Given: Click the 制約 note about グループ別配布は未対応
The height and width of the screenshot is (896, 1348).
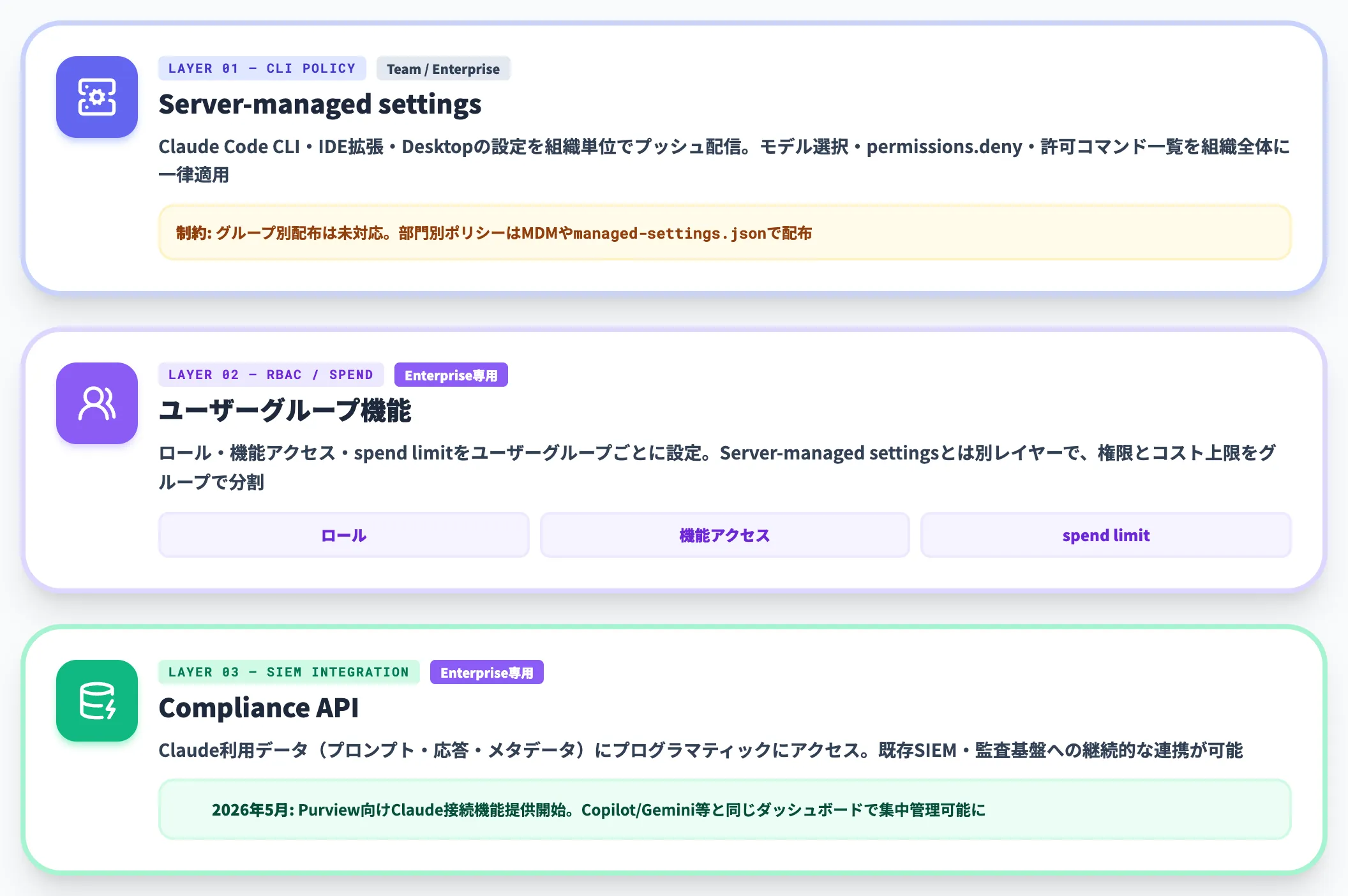Looking at the screenshot, I should (725, 232).
